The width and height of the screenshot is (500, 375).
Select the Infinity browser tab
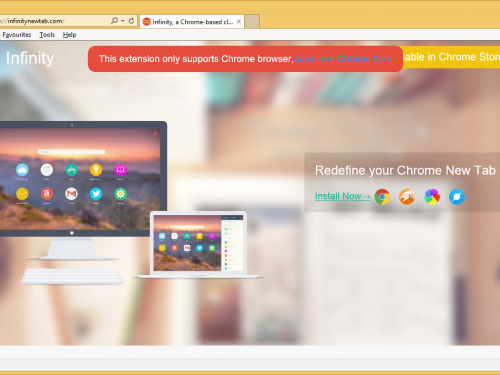point(192,22)
